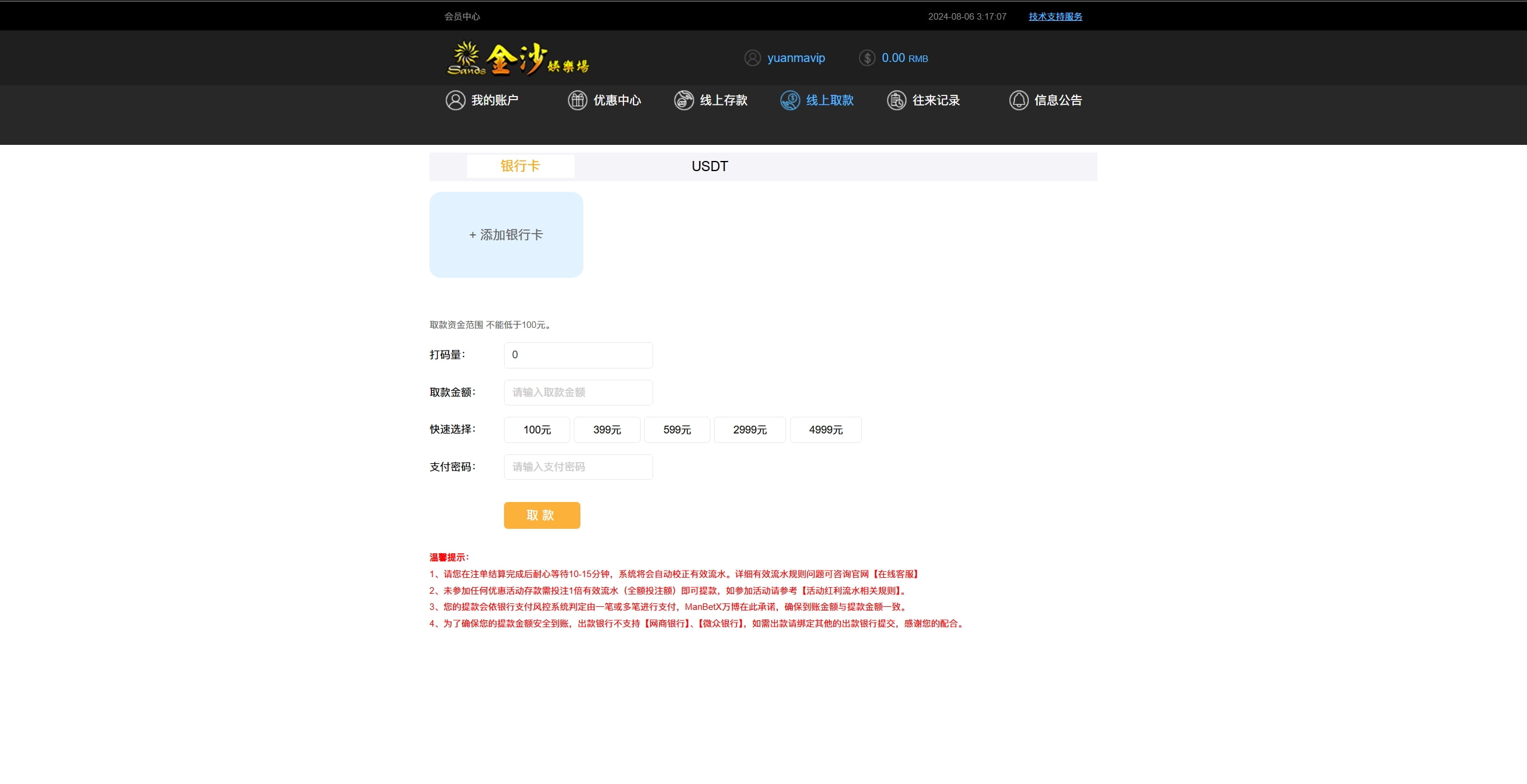Click the gift icon for promotions center
This screenshot has width=1527, height=784.
pyautogui.click(x=577, y=100)
